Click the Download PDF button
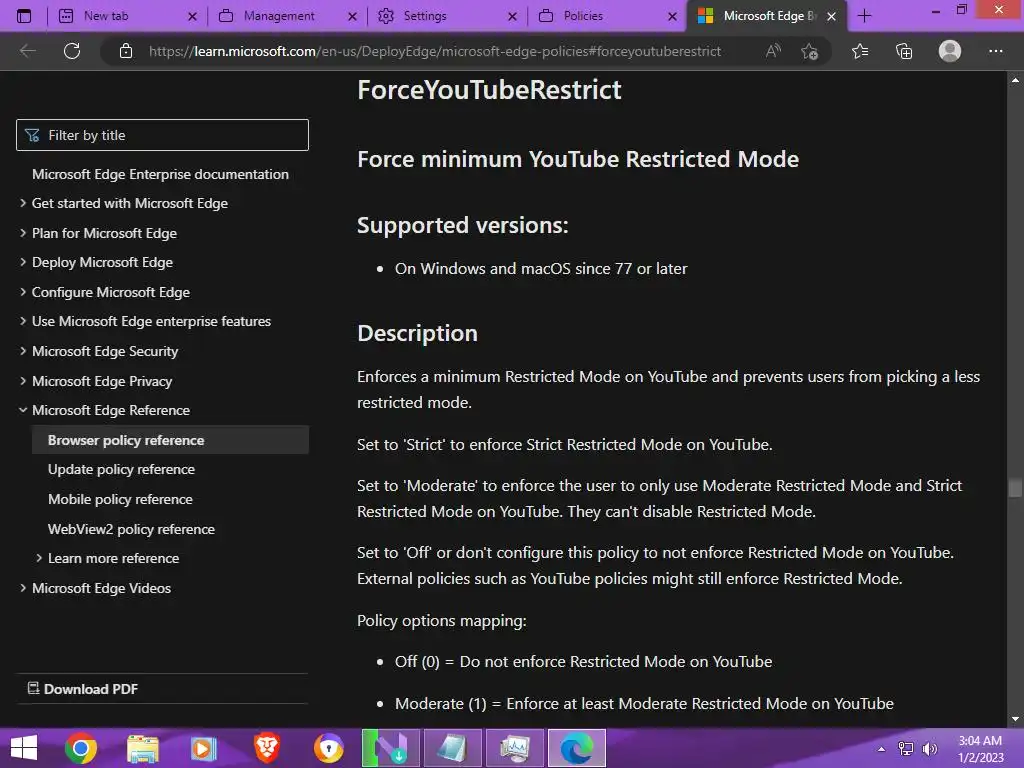 point(83,689)
